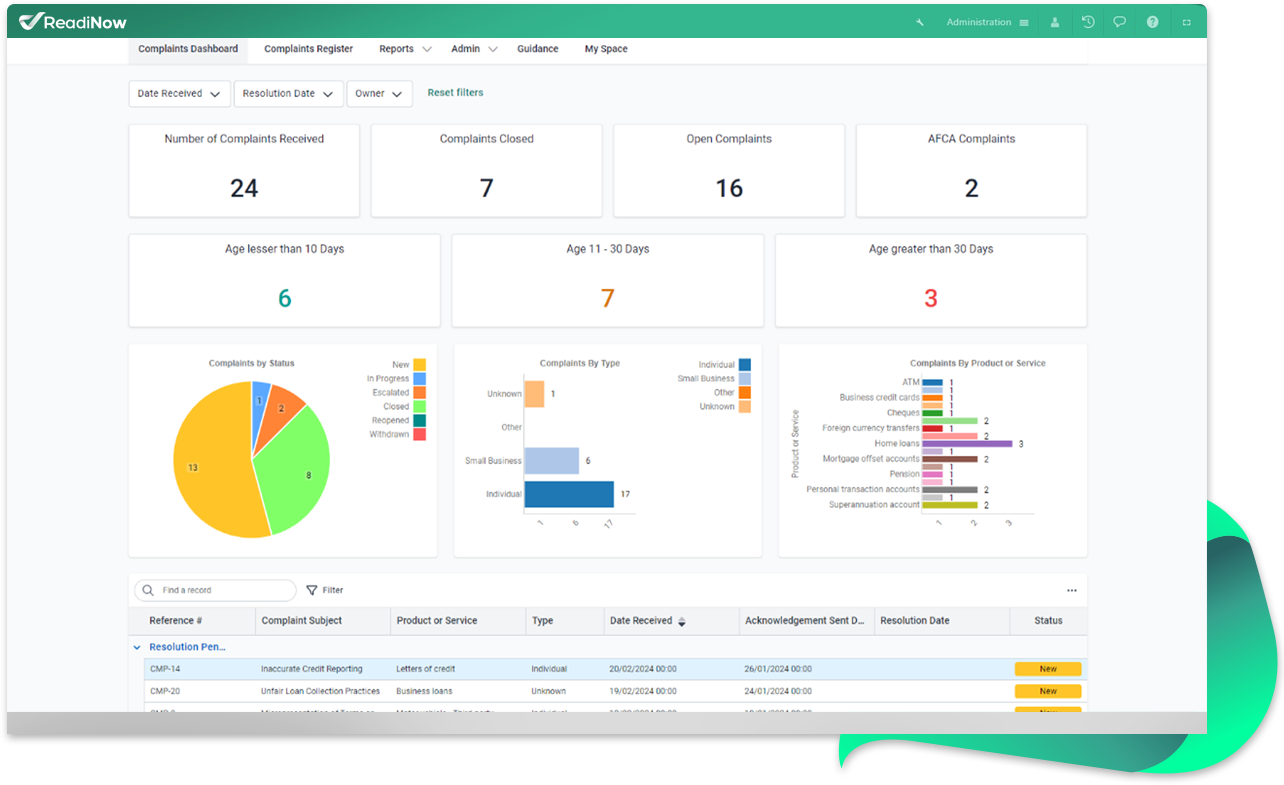Open the chat speech bubble icon
The width and height of the screenshot is (1284, 785).
1120,22
